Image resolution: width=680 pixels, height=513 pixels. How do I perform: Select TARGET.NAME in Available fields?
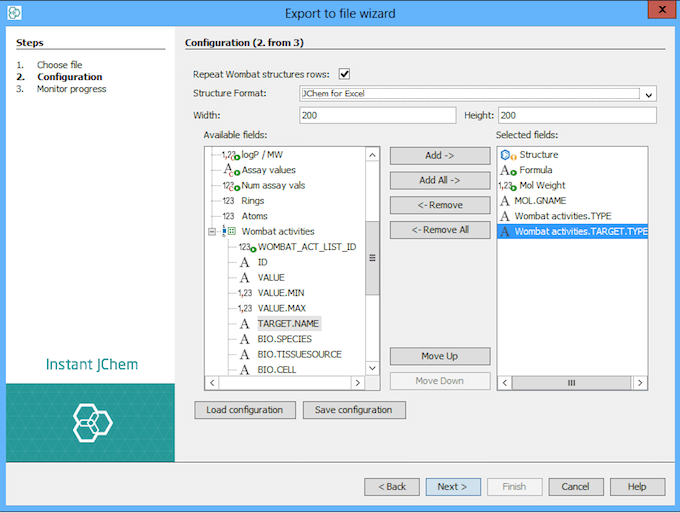[288, 323]
